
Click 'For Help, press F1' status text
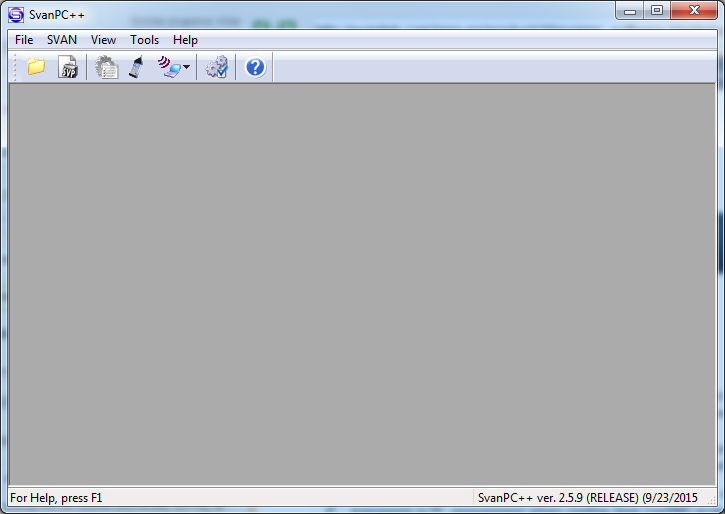[56, 498]
